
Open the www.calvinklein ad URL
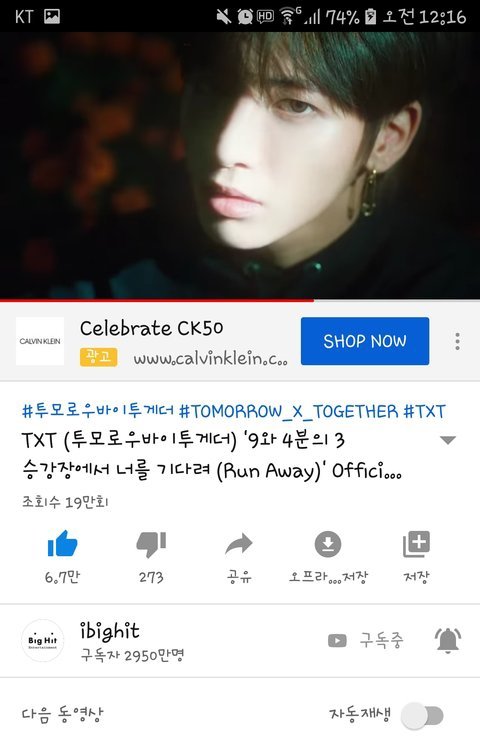click(x=210, y=359)
